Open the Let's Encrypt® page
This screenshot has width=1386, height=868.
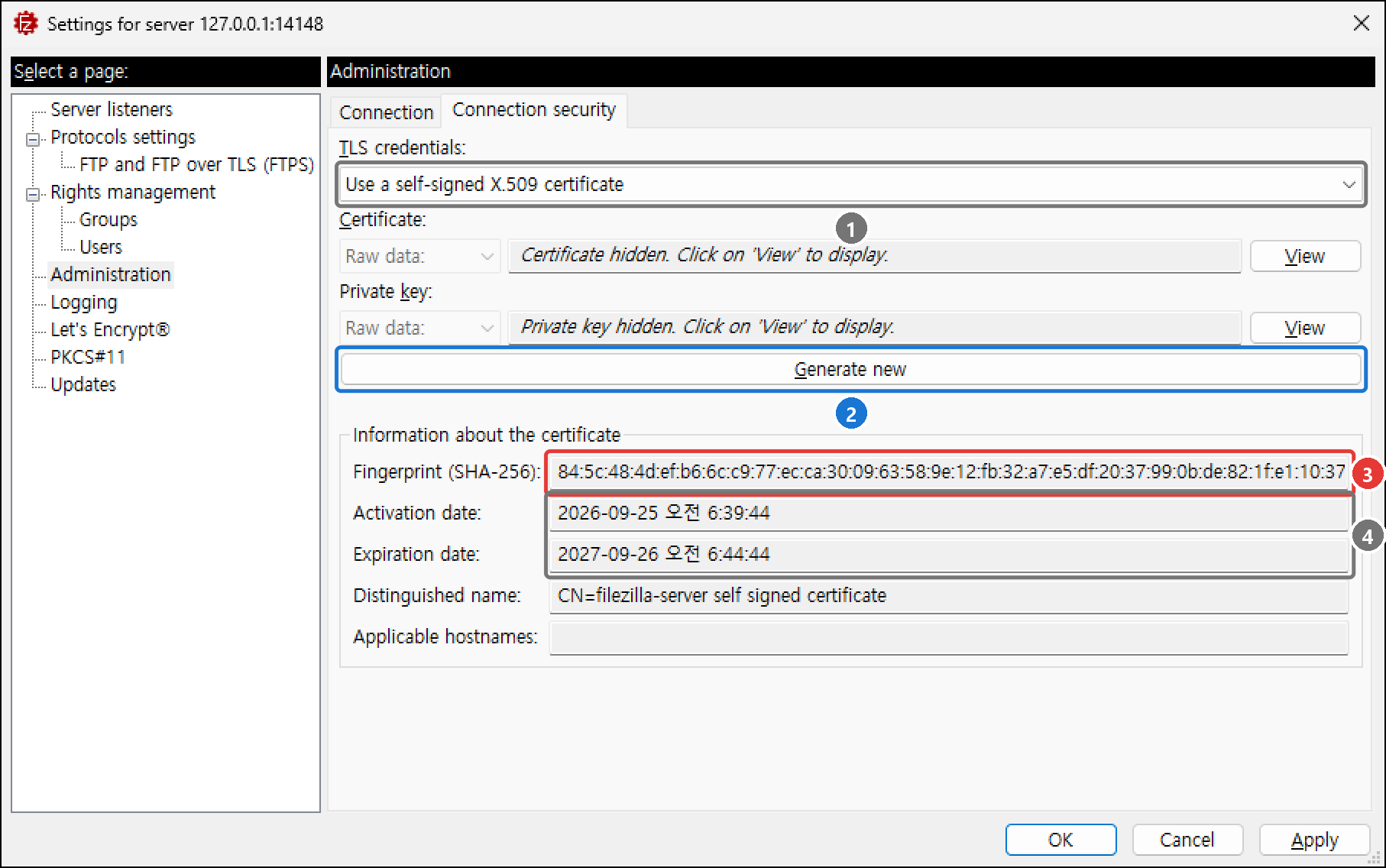click(x=110, y=329)
